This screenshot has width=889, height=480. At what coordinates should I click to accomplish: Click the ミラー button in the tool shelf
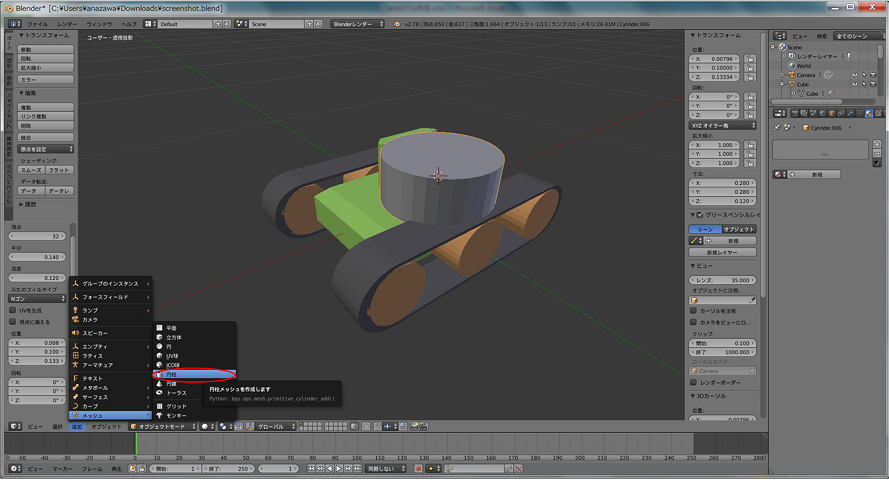click(x=46, y=78)
